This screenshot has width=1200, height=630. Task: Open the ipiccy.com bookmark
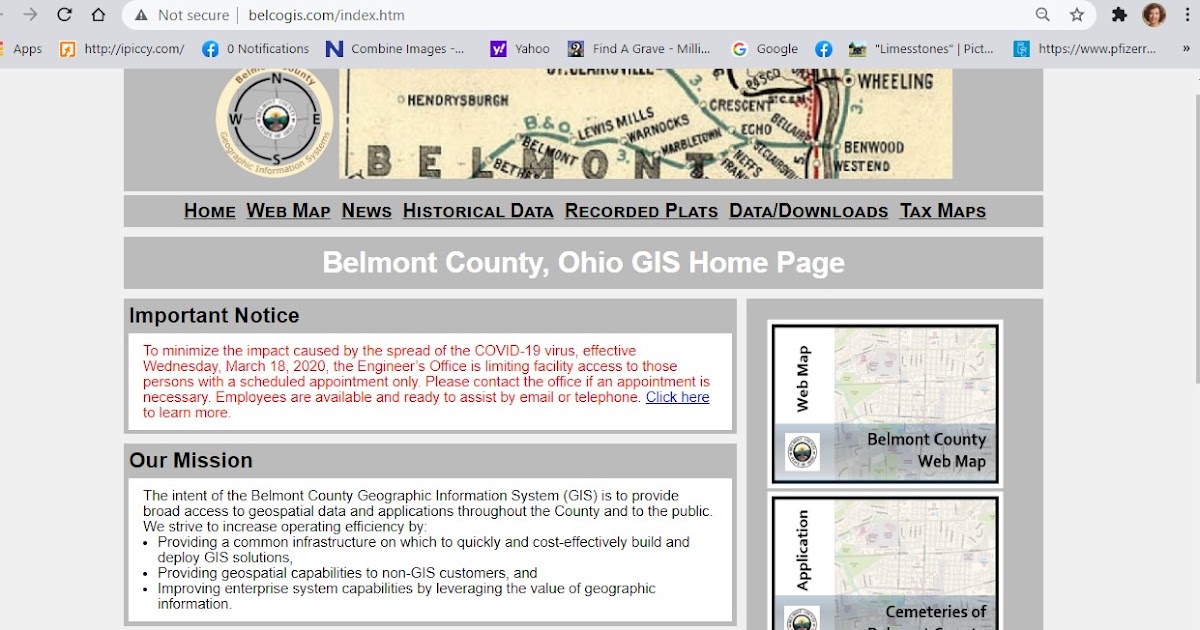pyautogui.click(x=122, y=49)
